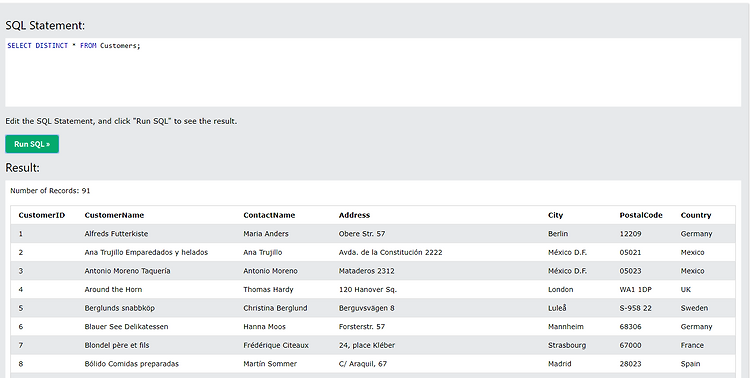Click the Country column header

[696, 215]
